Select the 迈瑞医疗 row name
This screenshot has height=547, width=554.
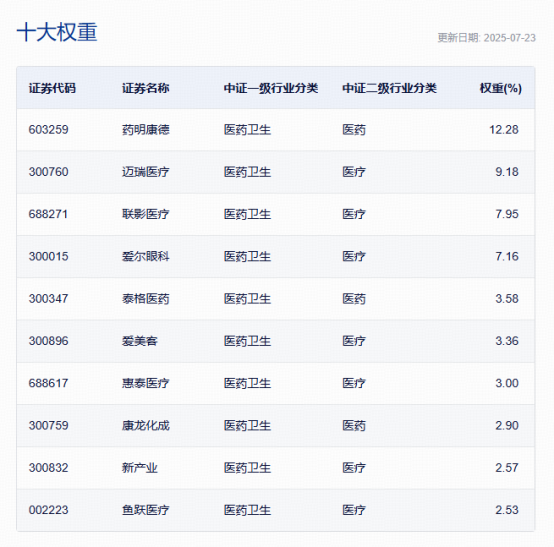[x=146, y=172]
